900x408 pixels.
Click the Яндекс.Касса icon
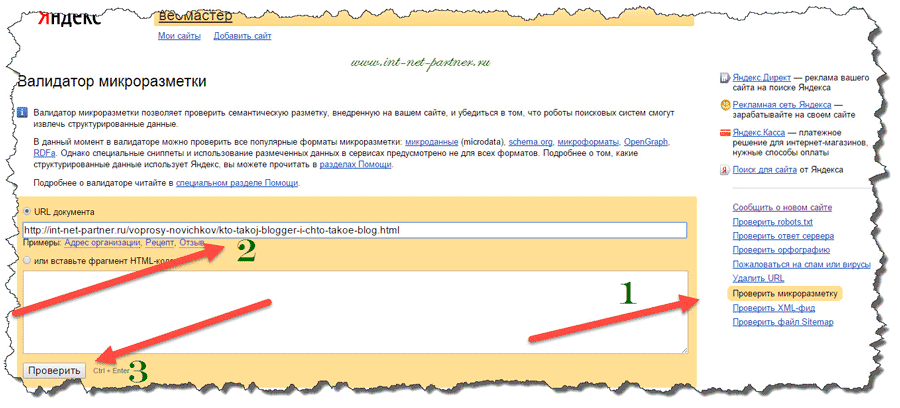(x=725, y=132)
